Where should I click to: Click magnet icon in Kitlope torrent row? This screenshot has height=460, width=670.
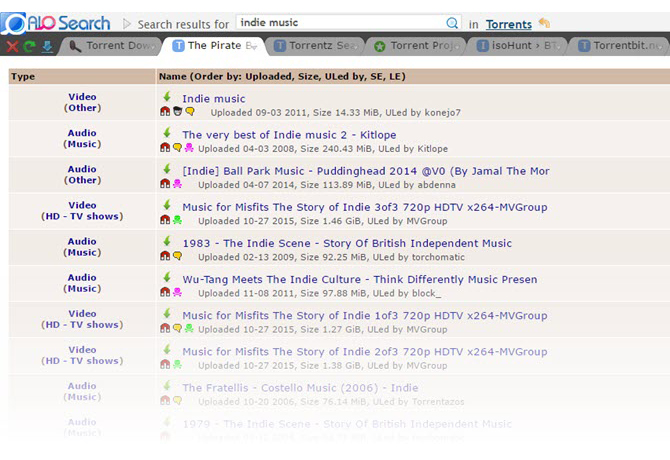[165, 147]
